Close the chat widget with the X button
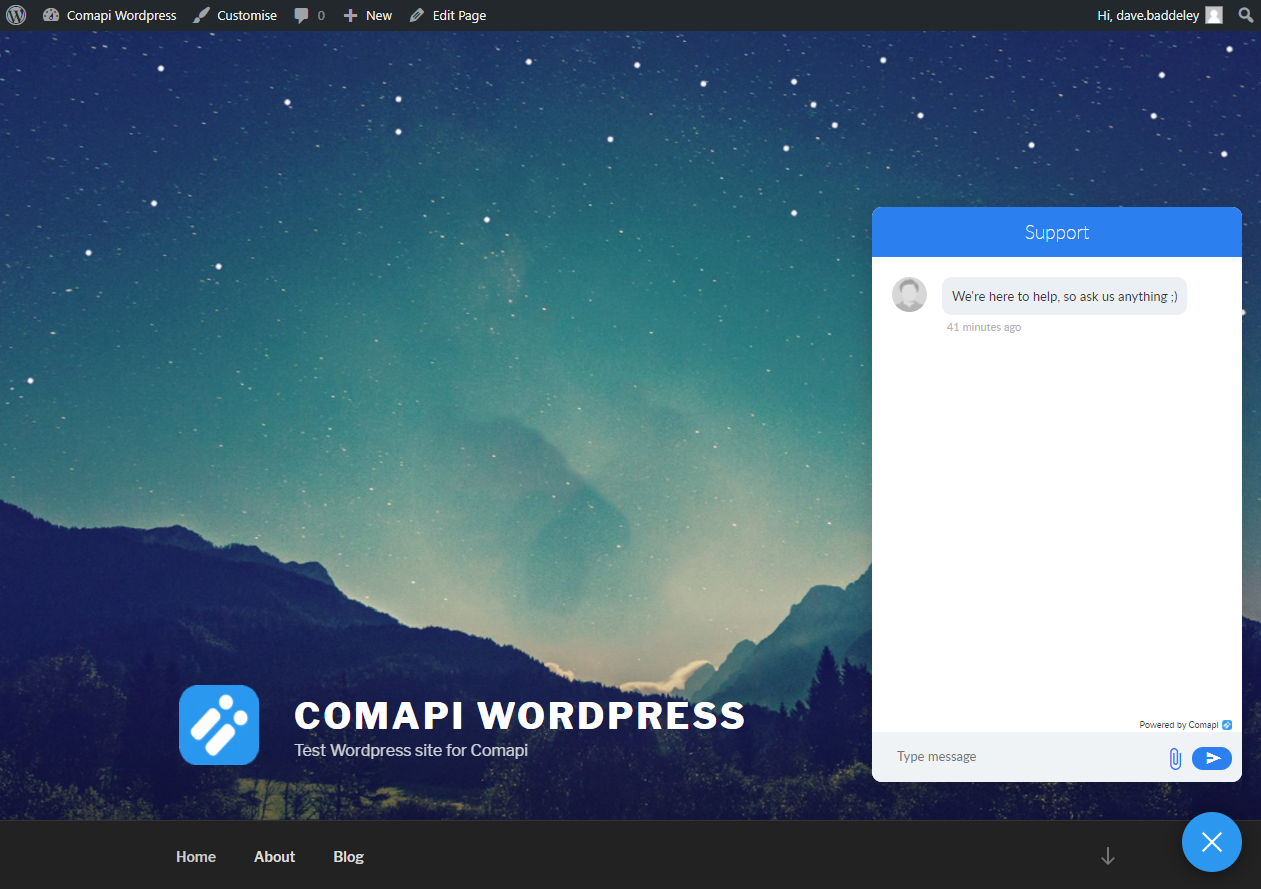Viewport: 1261px width, 889px height. pyautogui.click(x=1212, y=842)
